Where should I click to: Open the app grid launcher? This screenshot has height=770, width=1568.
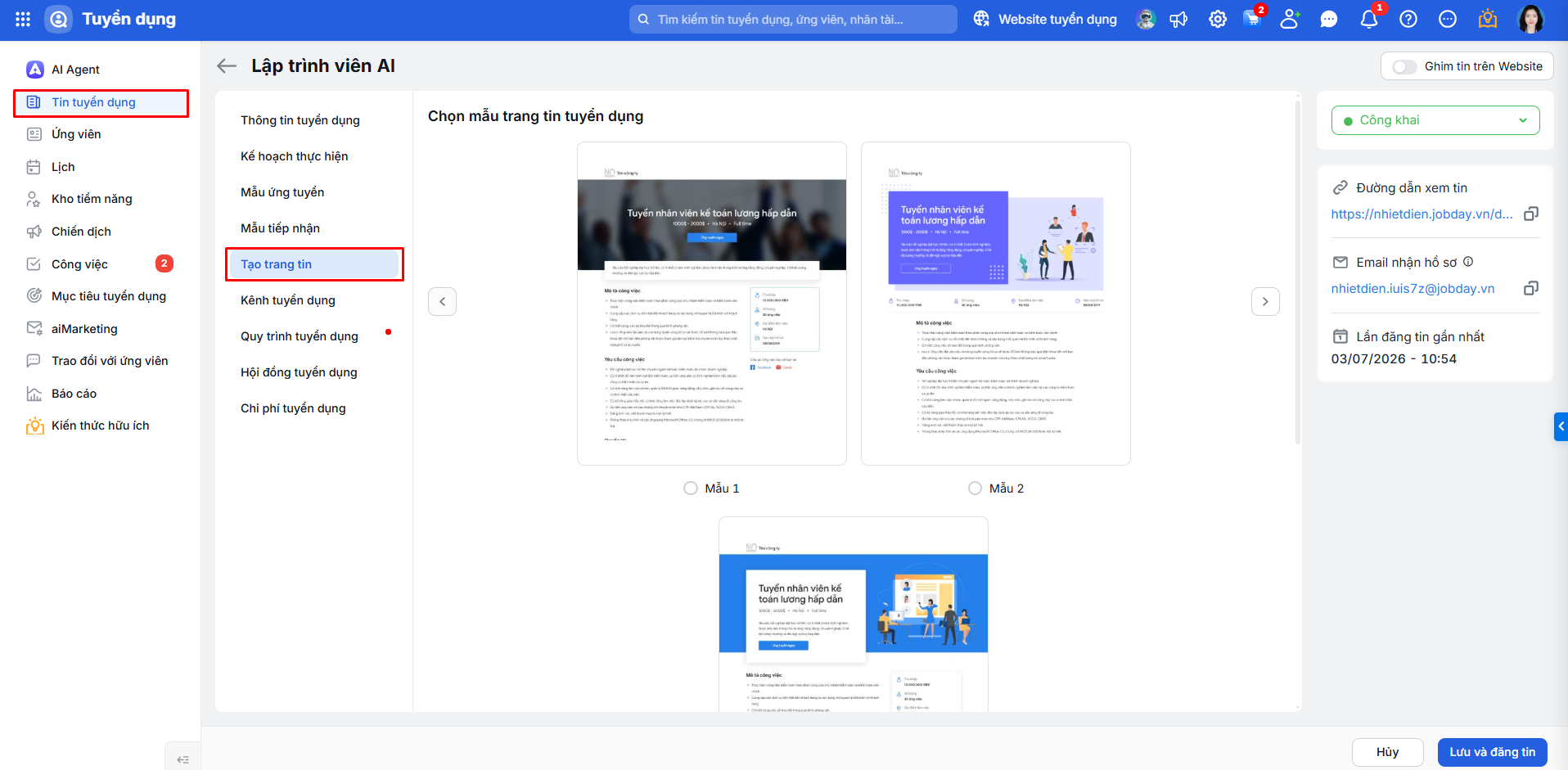point(23,19)
